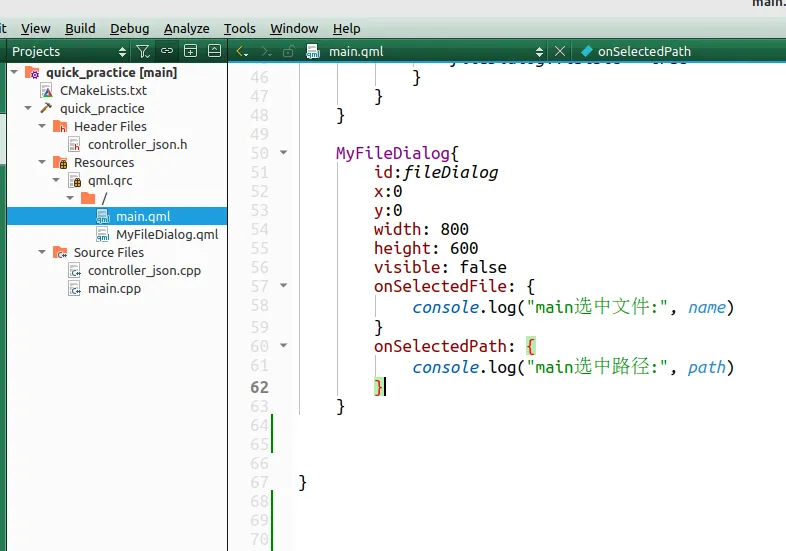Click the controller_json.h file icon

(74, 145)
